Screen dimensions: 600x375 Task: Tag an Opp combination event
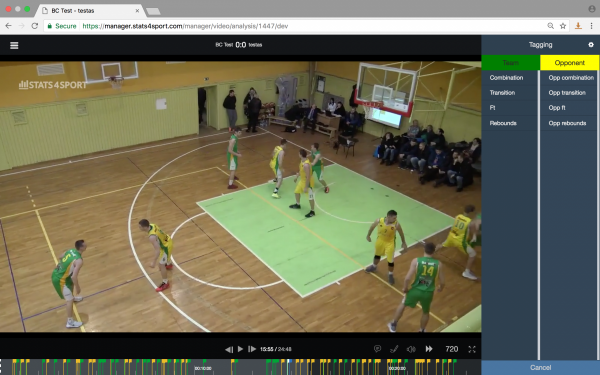point(569,78)
